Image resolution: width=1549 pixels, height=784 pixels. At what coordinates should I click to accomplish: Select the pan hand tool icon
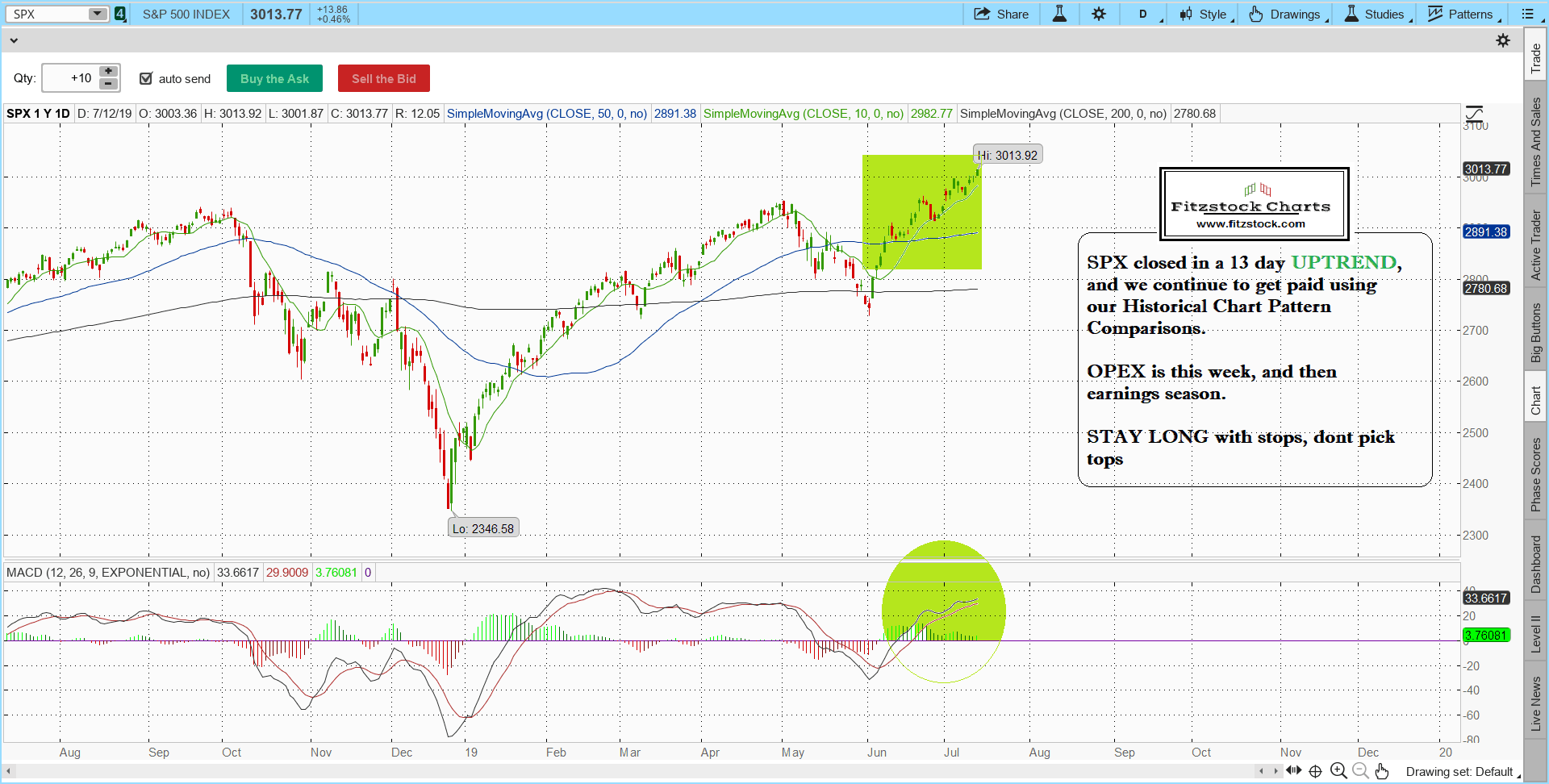click(1382, 771)
